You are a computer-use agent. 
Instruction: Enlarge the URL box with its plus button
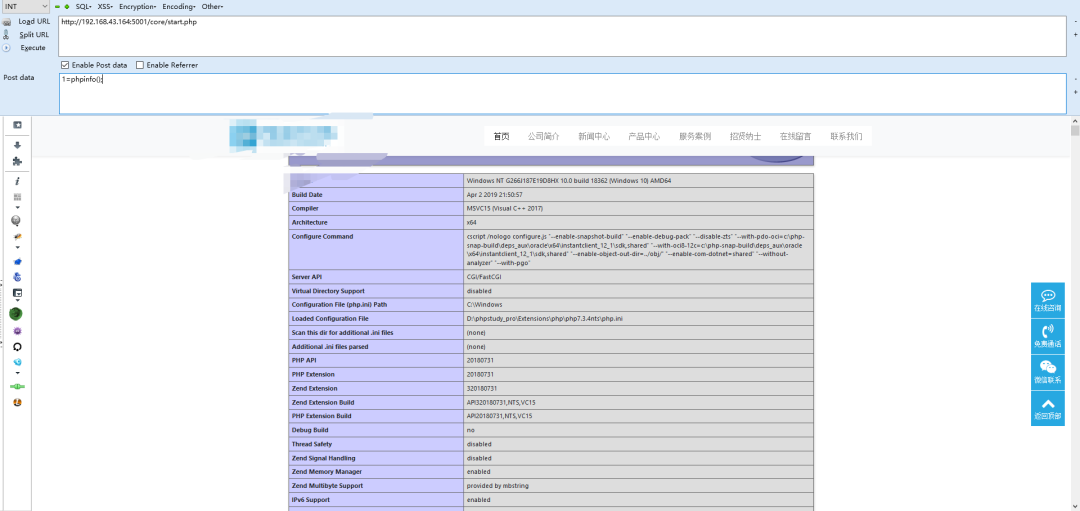(1076, 34)
